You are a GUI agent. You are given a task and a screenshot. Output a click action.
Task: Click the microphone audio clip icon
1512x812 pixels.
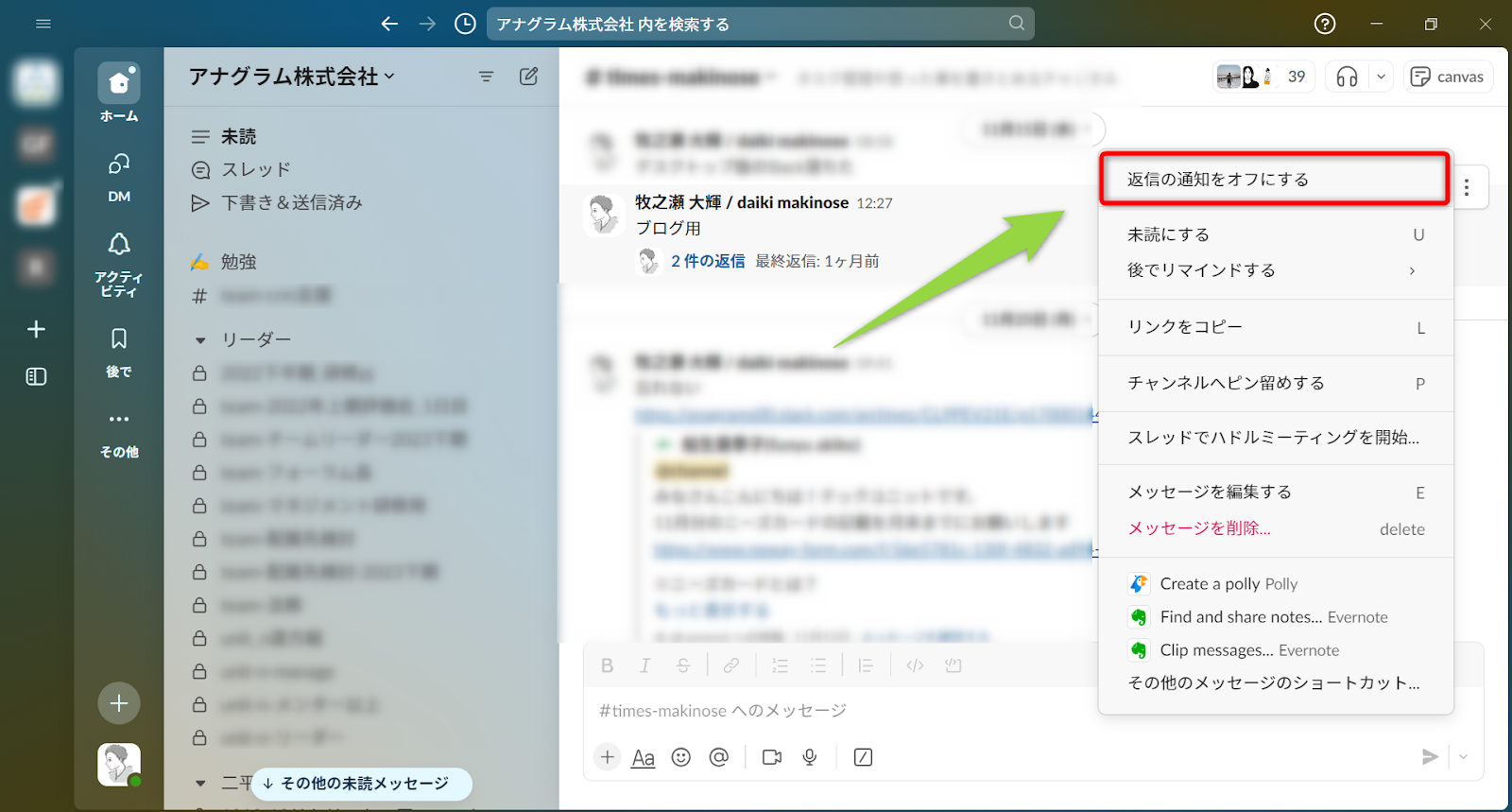point(810,757)
